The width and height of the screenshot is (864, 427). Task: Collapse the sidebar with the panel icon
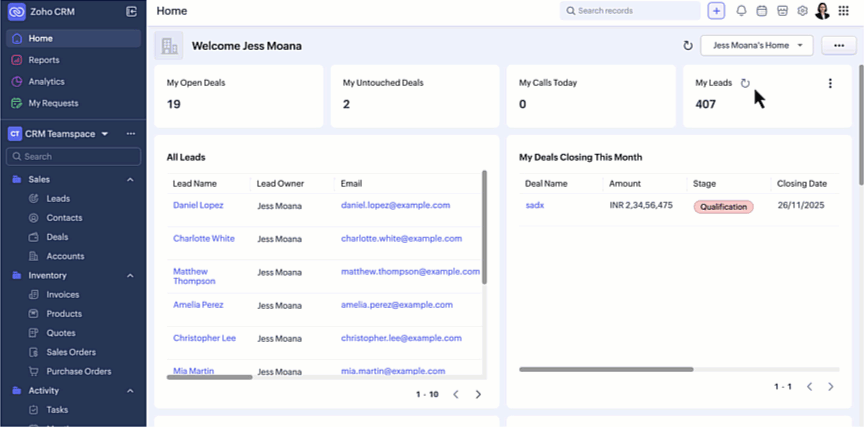131,11
